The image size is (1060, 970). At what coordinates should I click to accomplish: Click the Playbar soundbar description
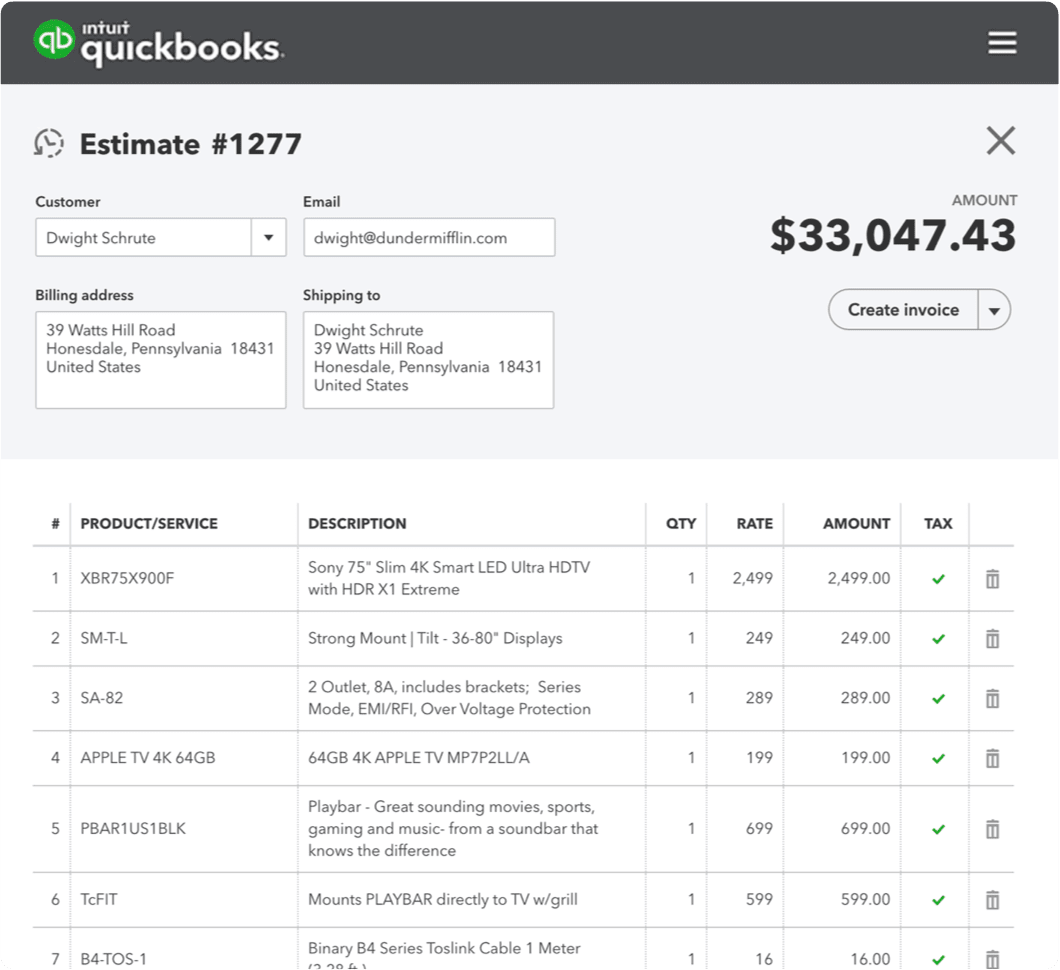pos(453,829)
